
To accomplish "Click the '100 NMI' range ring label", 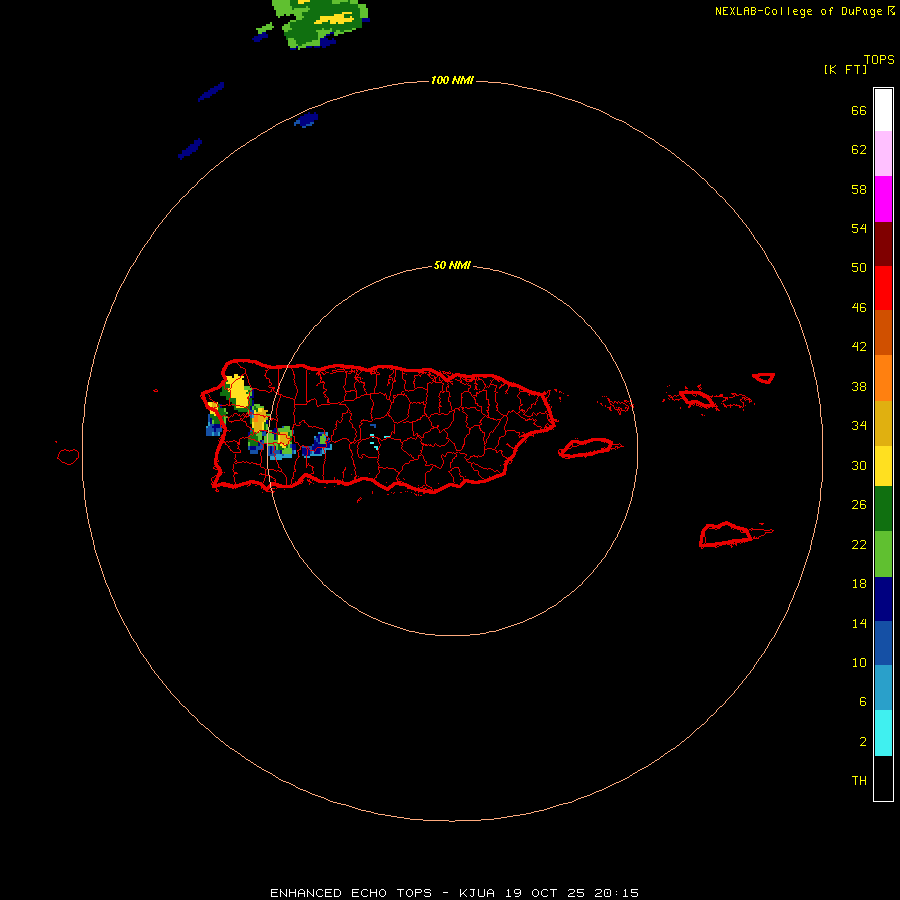I will (x=452, y=80).
